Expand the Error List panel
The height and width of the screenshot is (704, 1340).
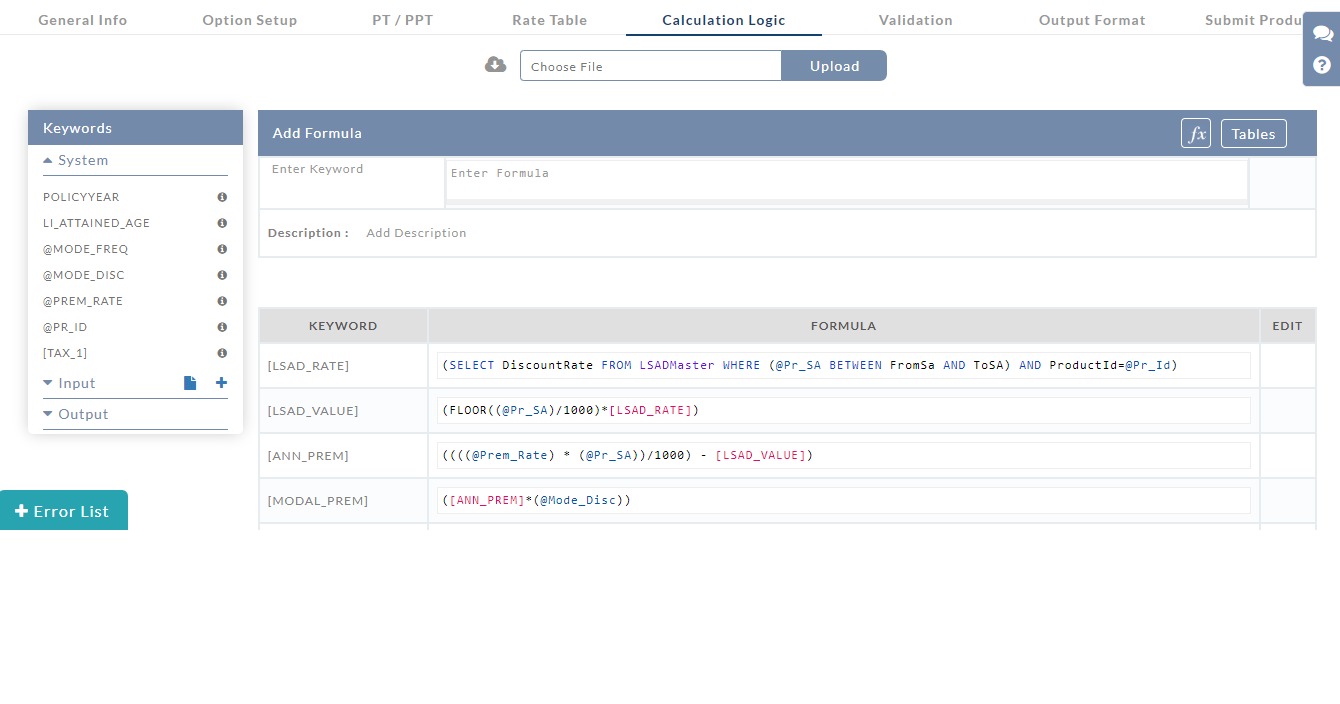click(63, 511)
